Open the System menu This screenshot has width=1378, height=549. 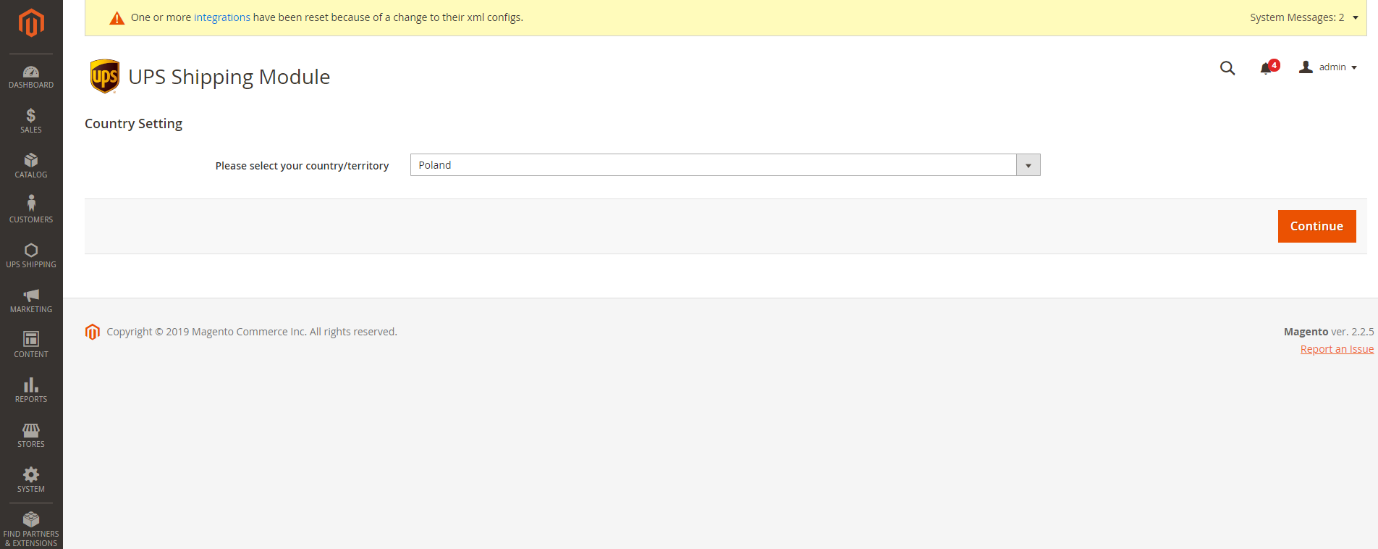[x=31, y=481]
